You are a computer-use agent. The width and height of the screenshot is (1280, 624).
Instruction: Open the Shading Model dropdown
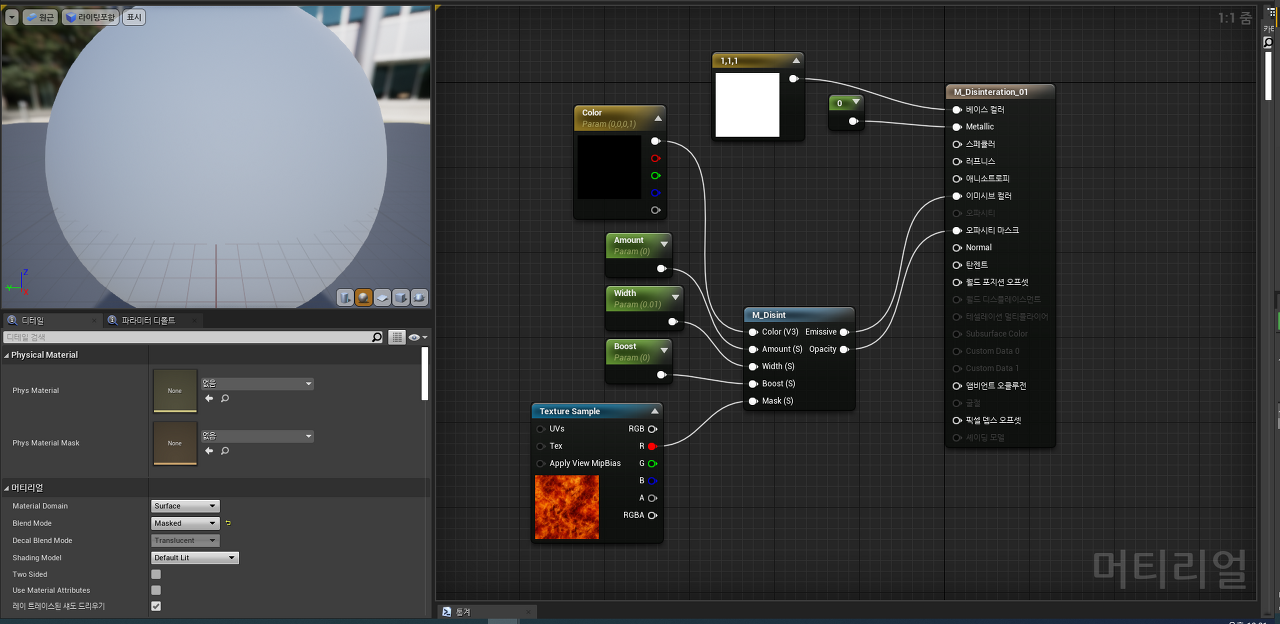pyautogui.click(x=195, y=558)
